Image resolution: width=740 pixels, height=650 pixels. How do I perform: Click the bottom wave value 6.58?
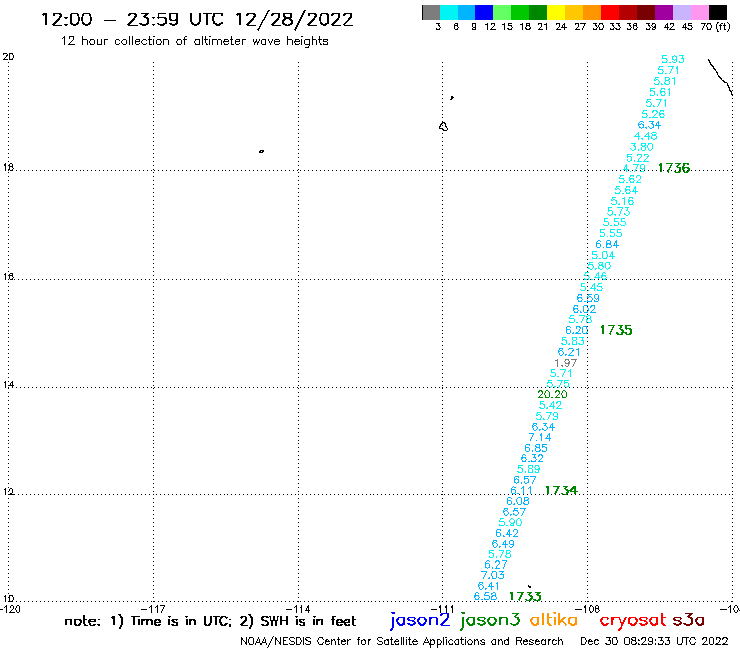(x=486, y=597)
